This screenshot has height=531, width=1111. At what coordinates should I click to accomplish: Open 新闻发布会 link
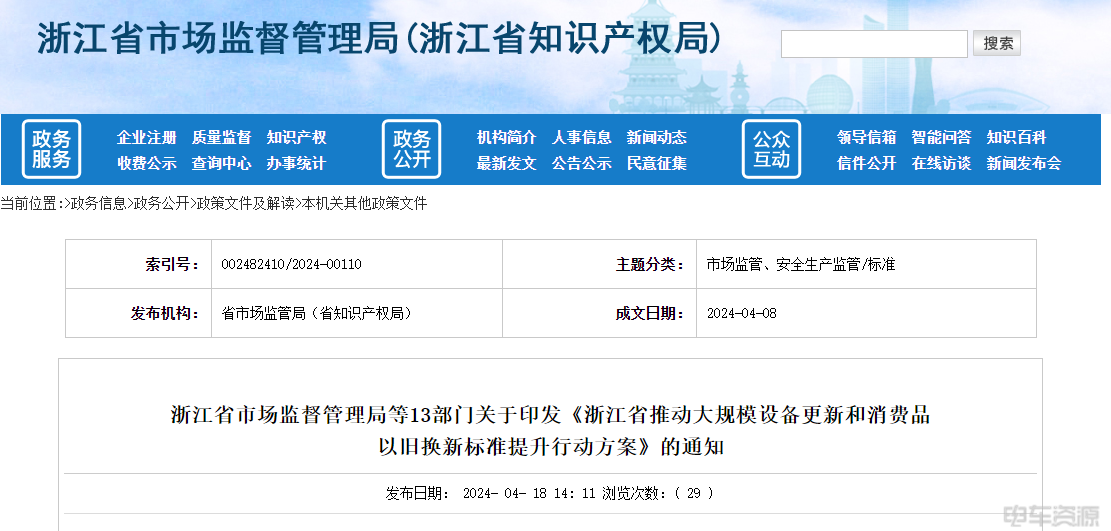(1024, 164)
